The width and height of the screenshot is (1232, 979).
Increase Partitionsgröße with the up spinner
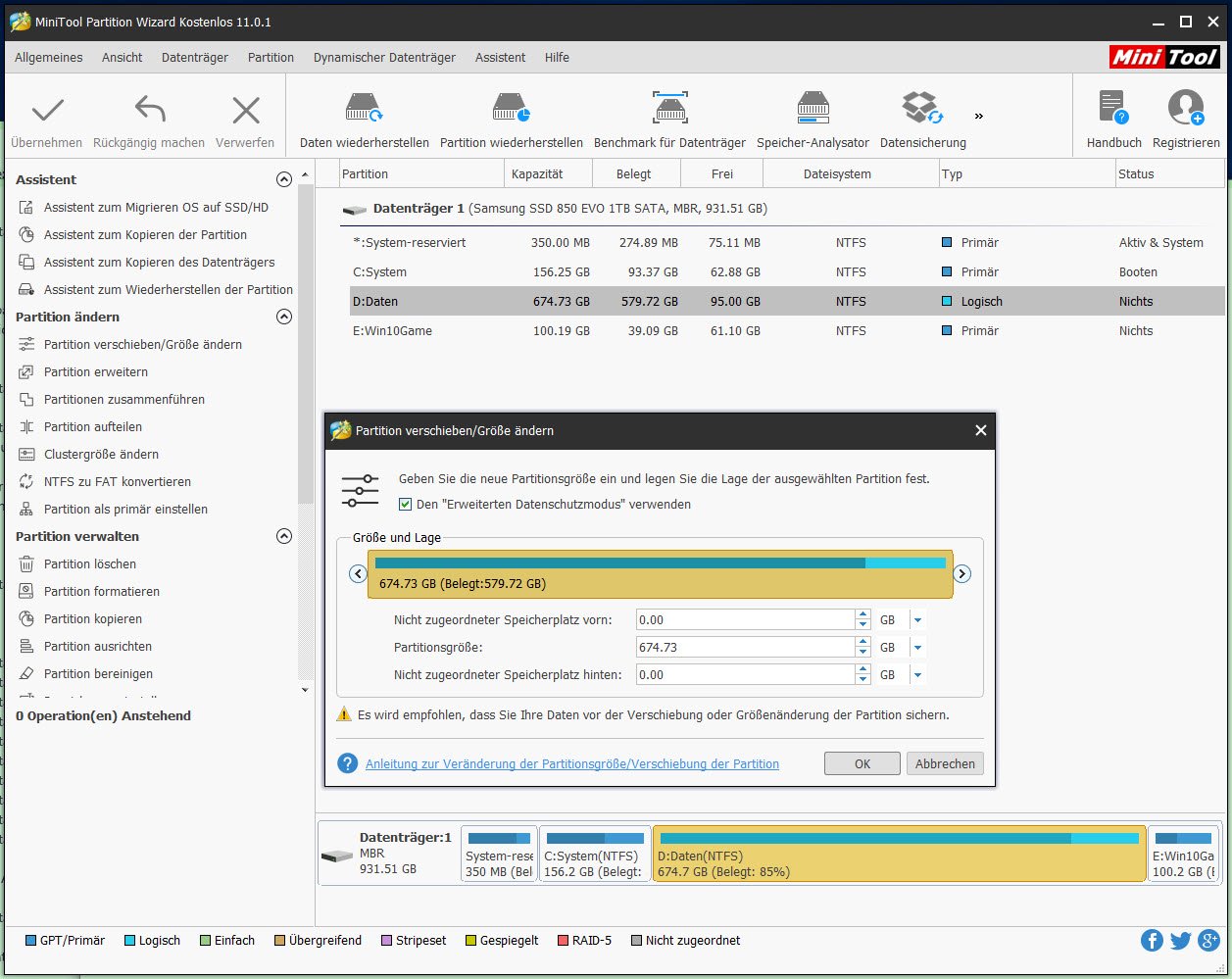[862, 642]
